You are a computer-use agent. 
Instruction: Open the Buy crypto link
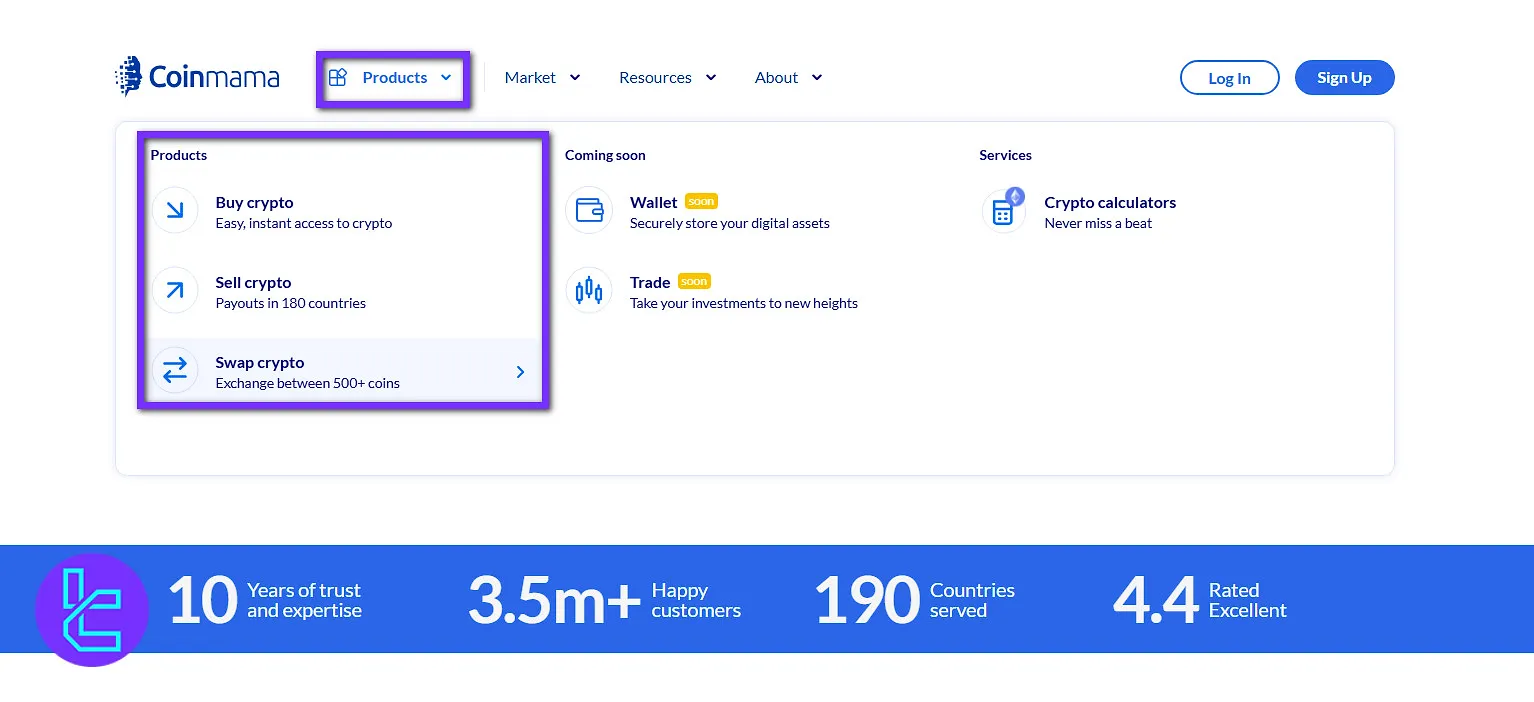[x=254, y=202]
